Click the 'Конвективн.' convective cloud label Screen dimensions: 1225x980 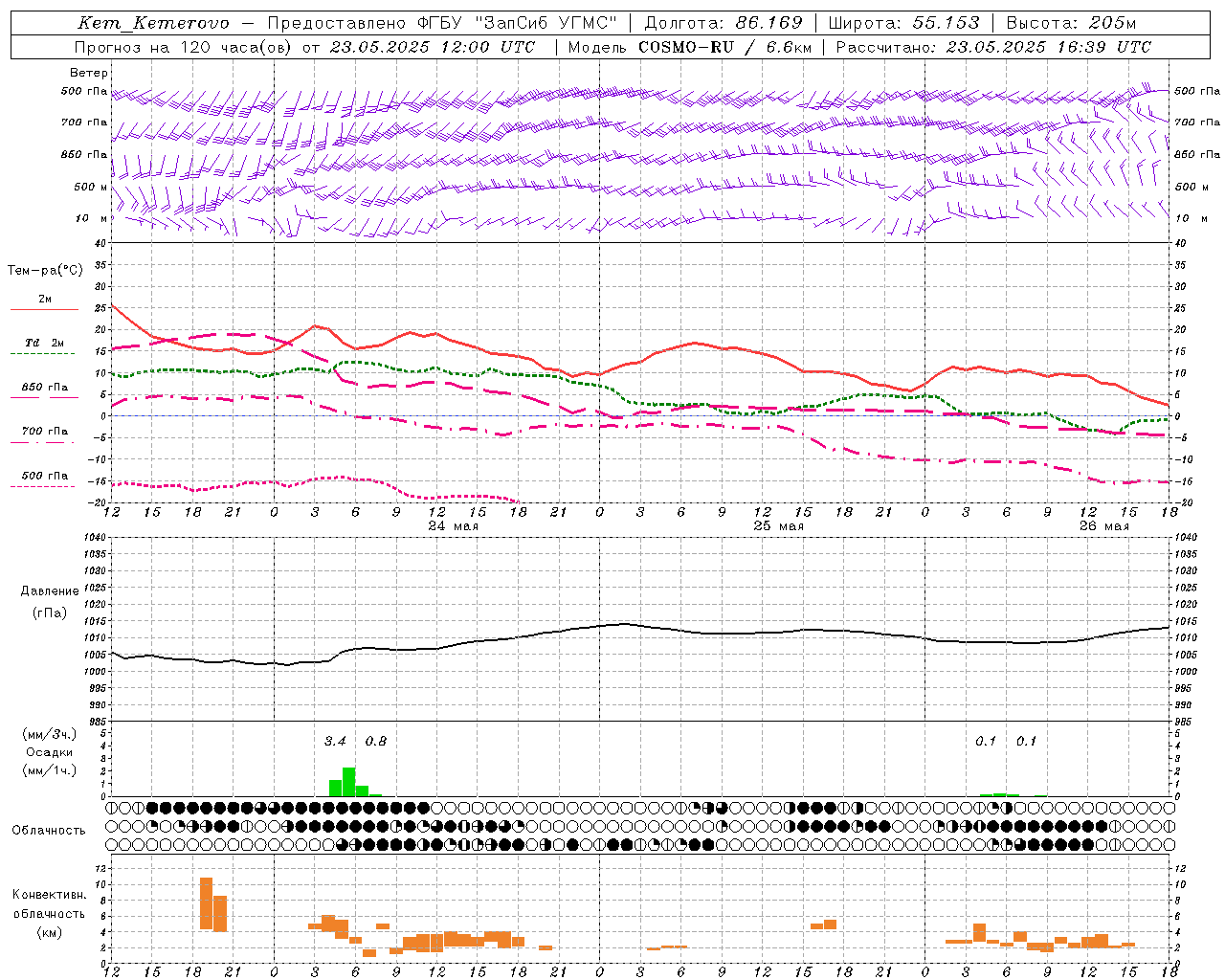pyautogui.click(x=50, y=895)
